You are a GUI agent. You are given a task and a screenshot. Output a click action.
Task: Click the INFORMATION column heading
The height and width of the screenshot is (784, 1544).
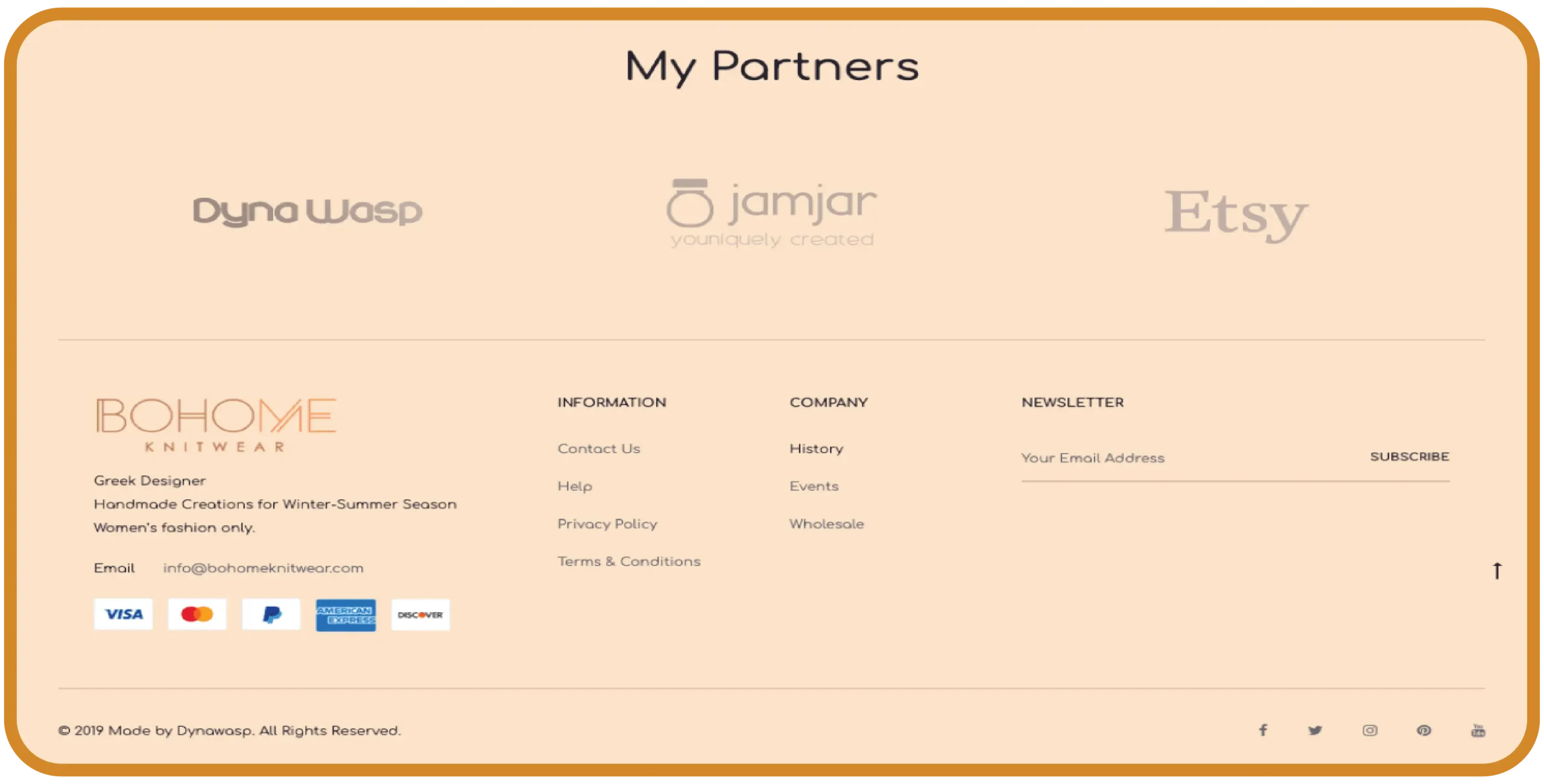(612, 402)
